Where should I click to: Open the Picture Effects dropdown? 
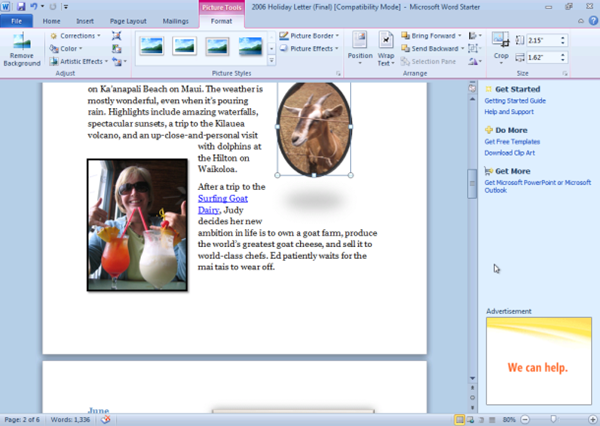coord(312,48)
